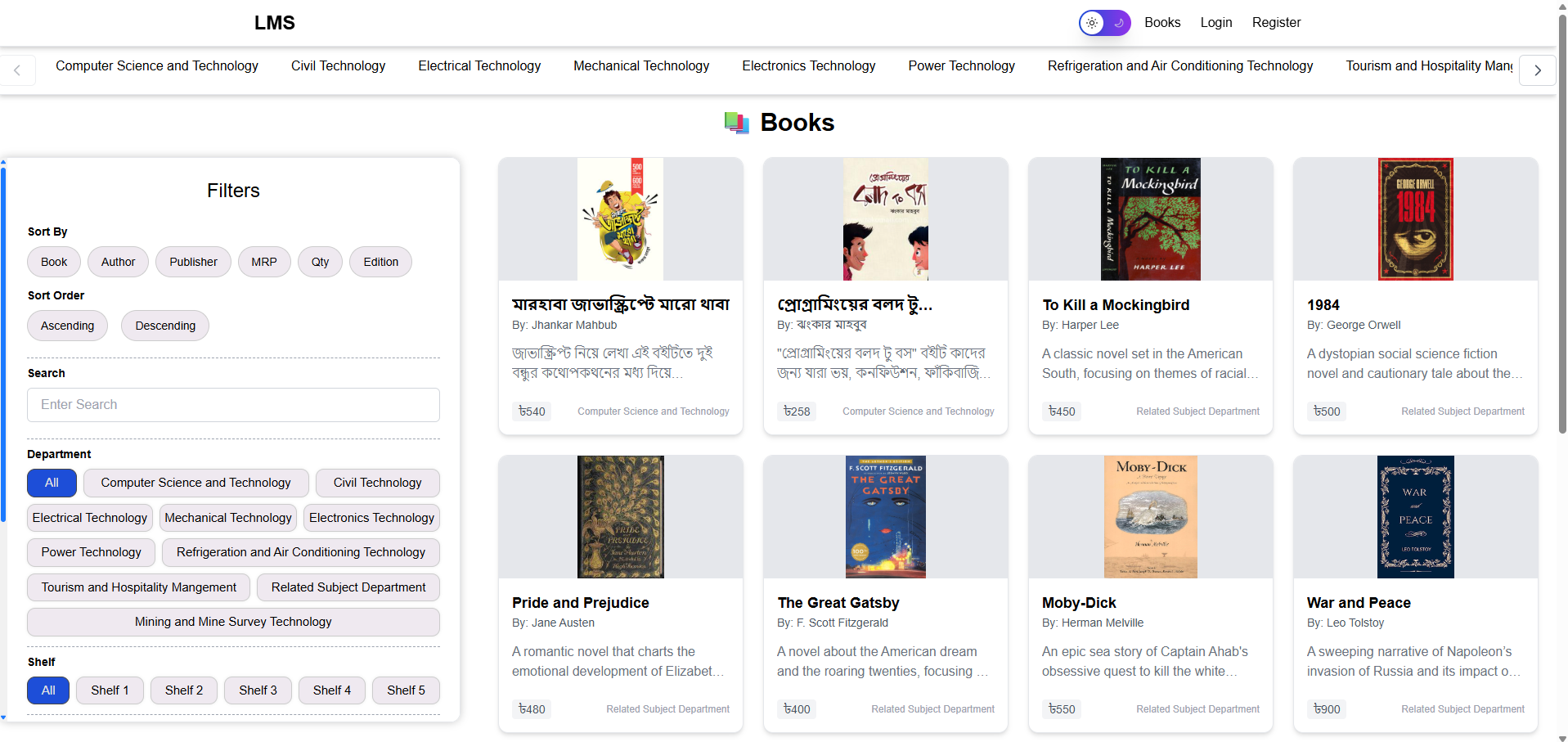Open To Kill a Mockingbird cover image
1568x742 pixels.
[1151, 219]
